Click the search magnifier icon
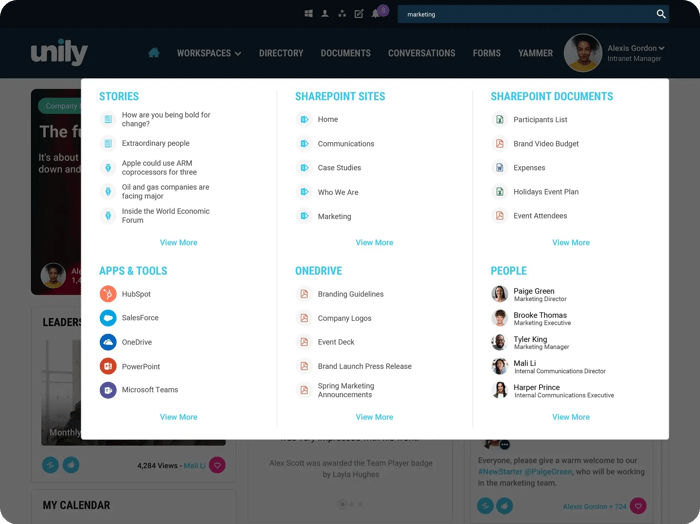Image resolution: width=700 pixels, height=524 pixels. tap(661, 14)
